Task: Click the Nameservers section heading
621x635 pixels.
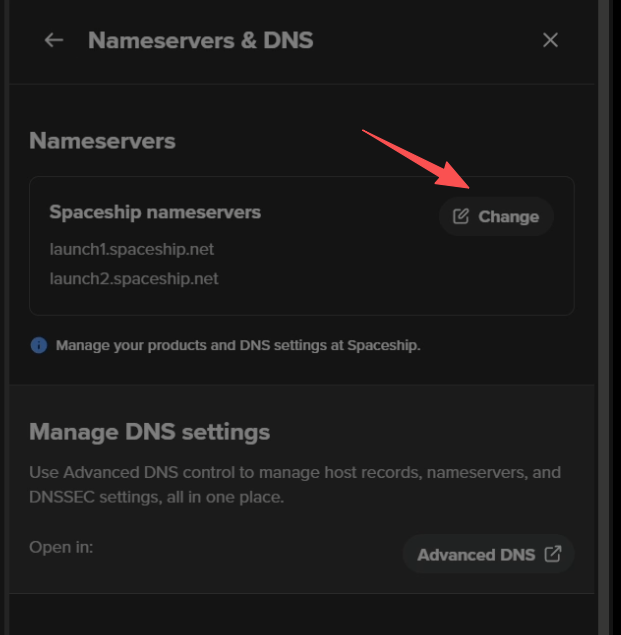Action: 102,141
